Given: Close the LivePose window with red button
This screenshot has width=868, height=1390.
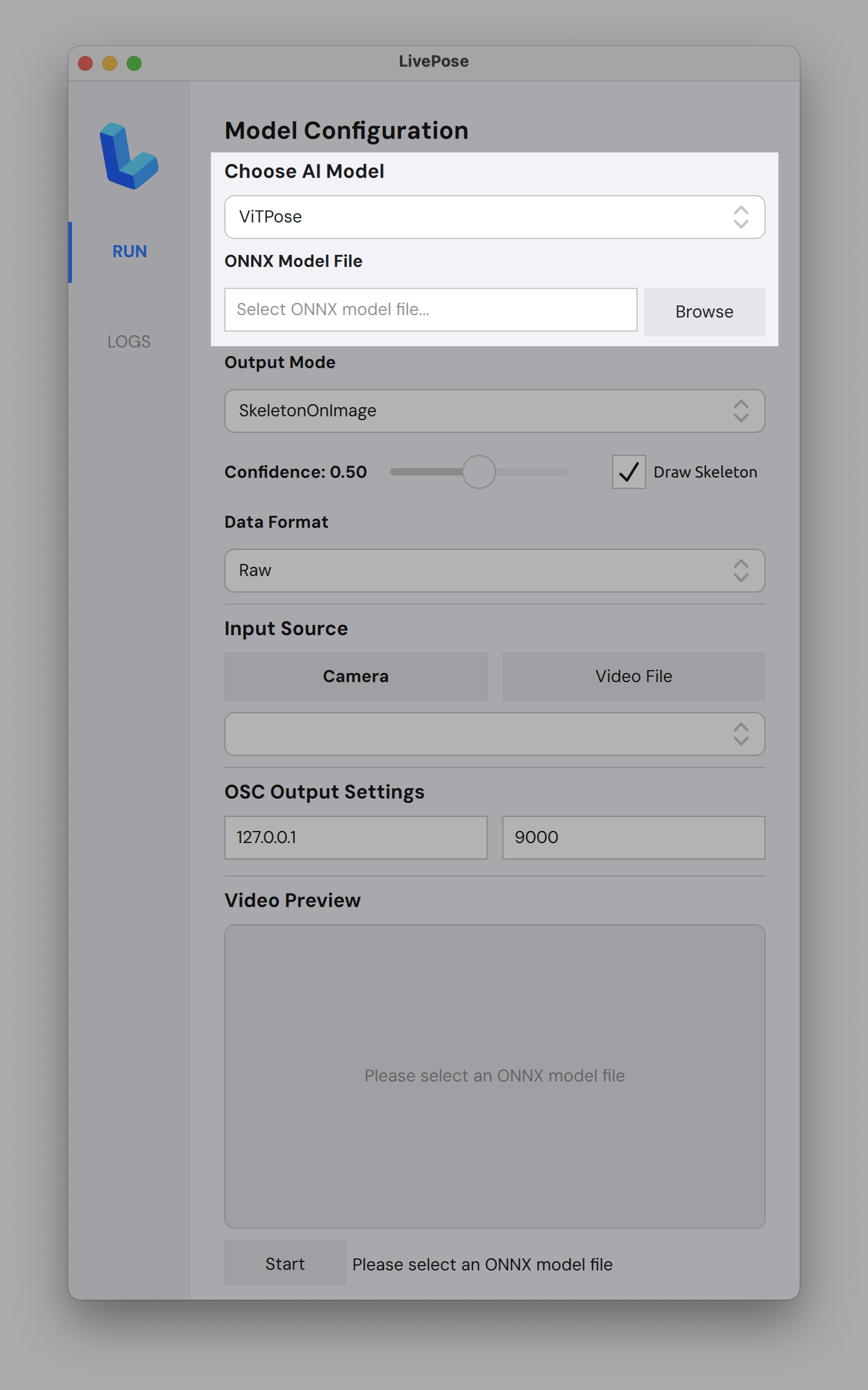Looking at the screenshot, I should click(x=85, y=63).
